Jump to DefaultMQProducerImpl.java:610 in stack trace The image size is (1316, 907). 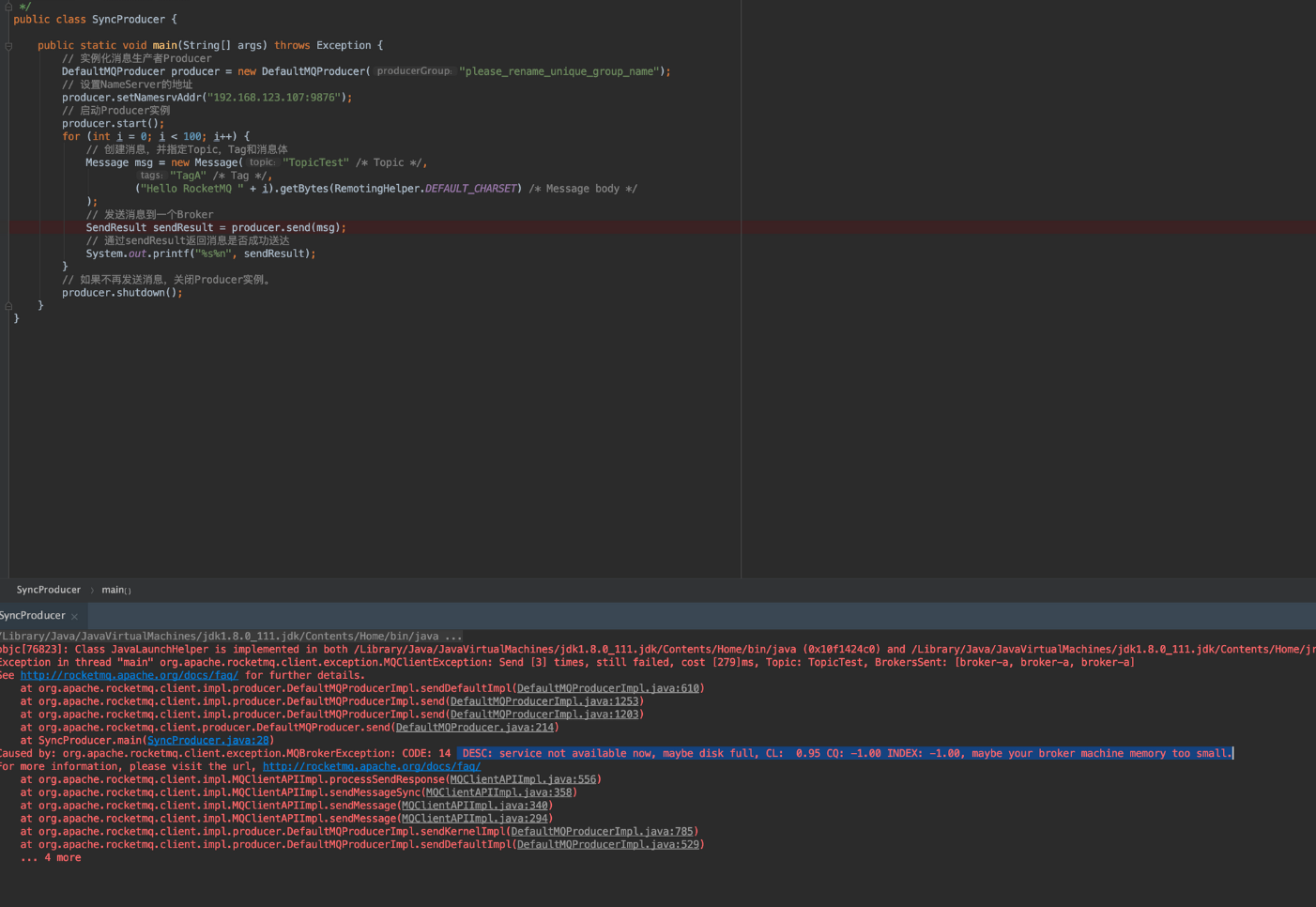[607, 688]
